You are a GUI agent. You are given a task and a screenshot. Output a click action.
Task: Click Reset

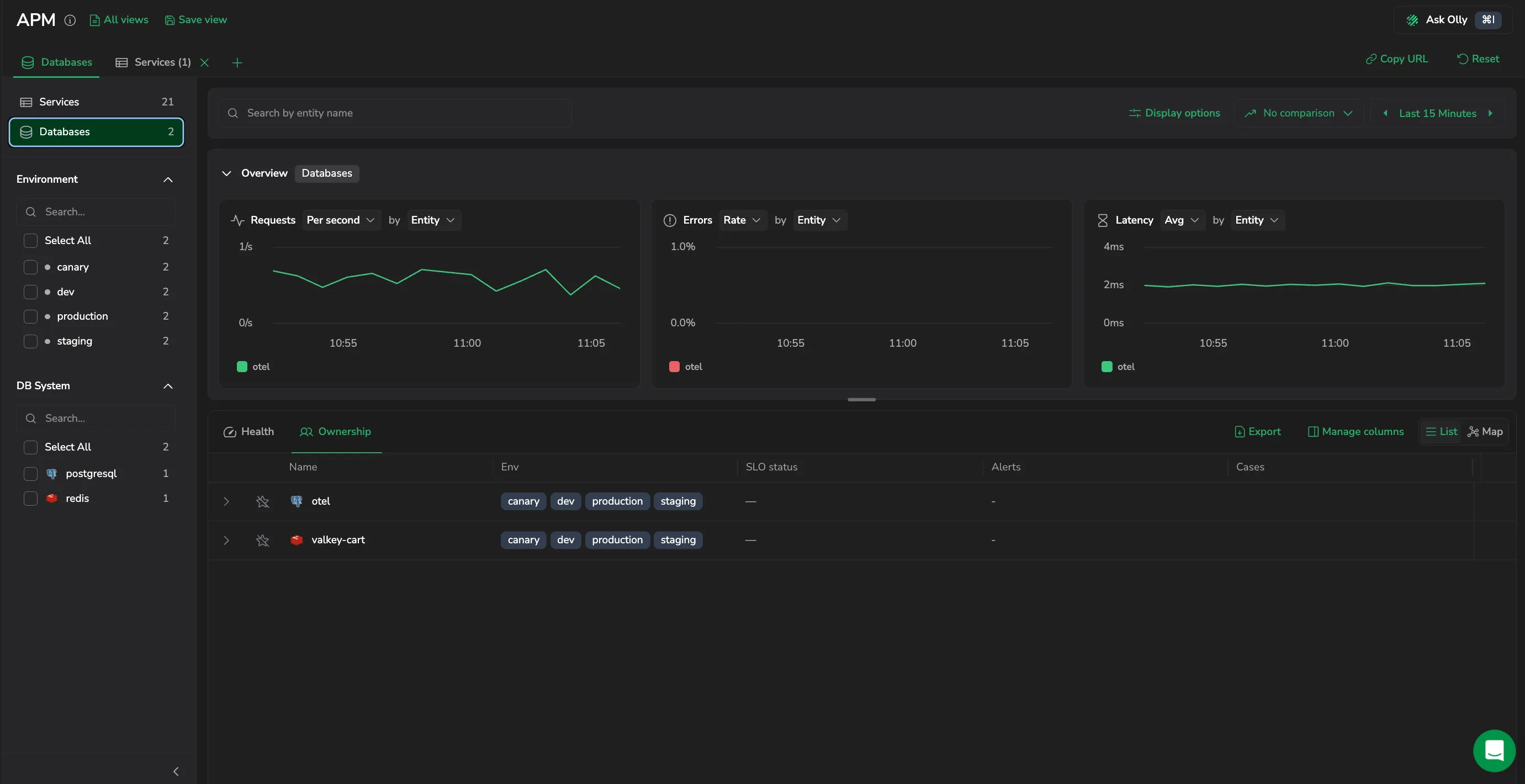point(1478,59)
